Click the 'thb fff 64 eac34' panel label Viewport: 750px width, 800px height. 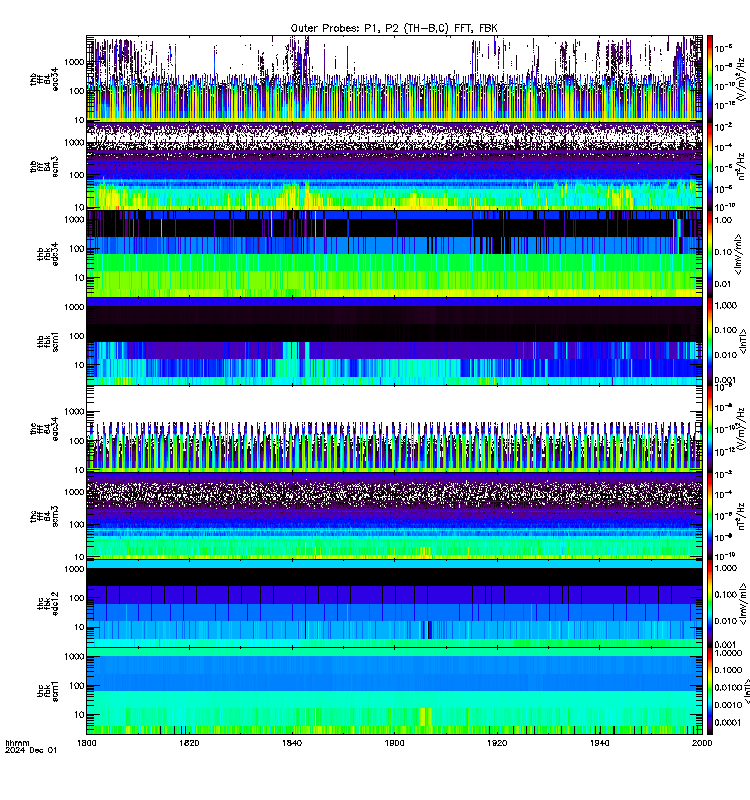(44, 79)
